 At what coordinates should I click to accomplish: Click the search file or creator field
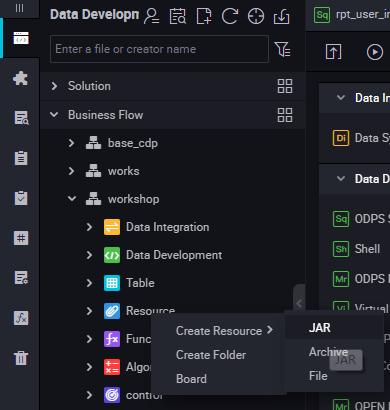click(x=159, y=49)
